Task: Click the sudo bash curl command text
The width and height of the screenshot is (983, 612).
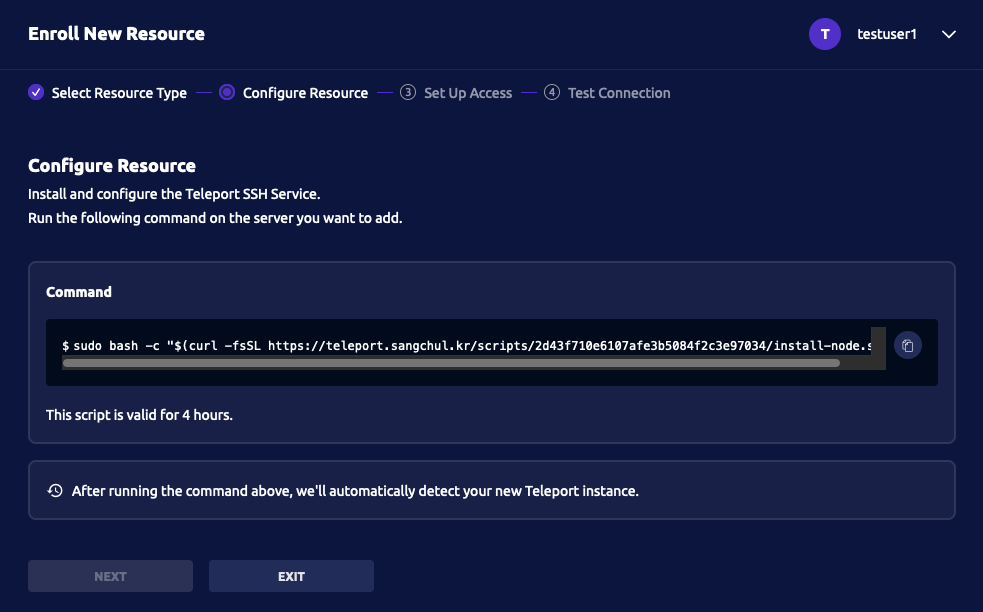Action: pyautogui.click(x=467, y=346)
